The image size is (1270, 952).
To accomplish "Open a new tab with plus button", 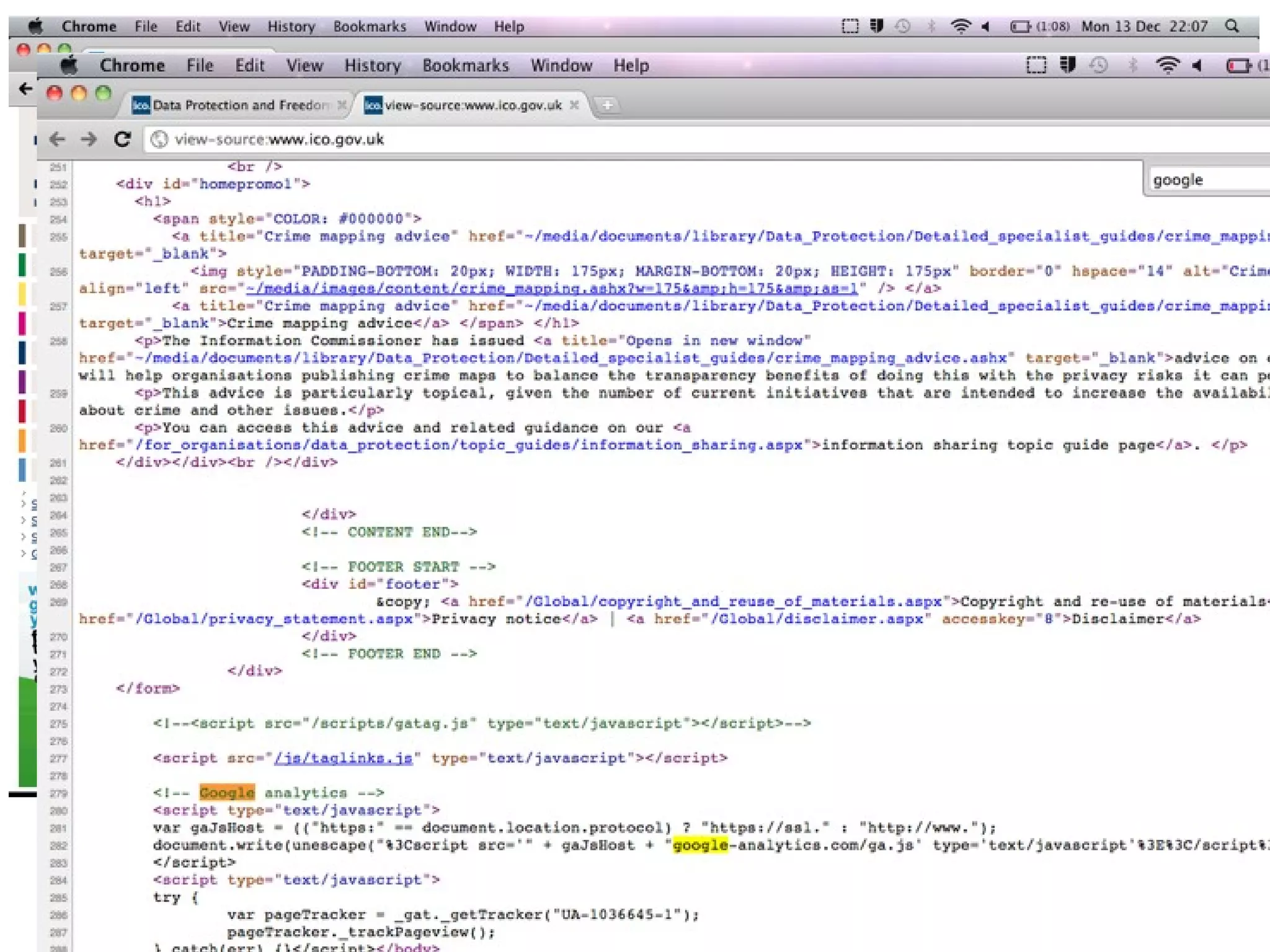I will [x=608, y=105].
